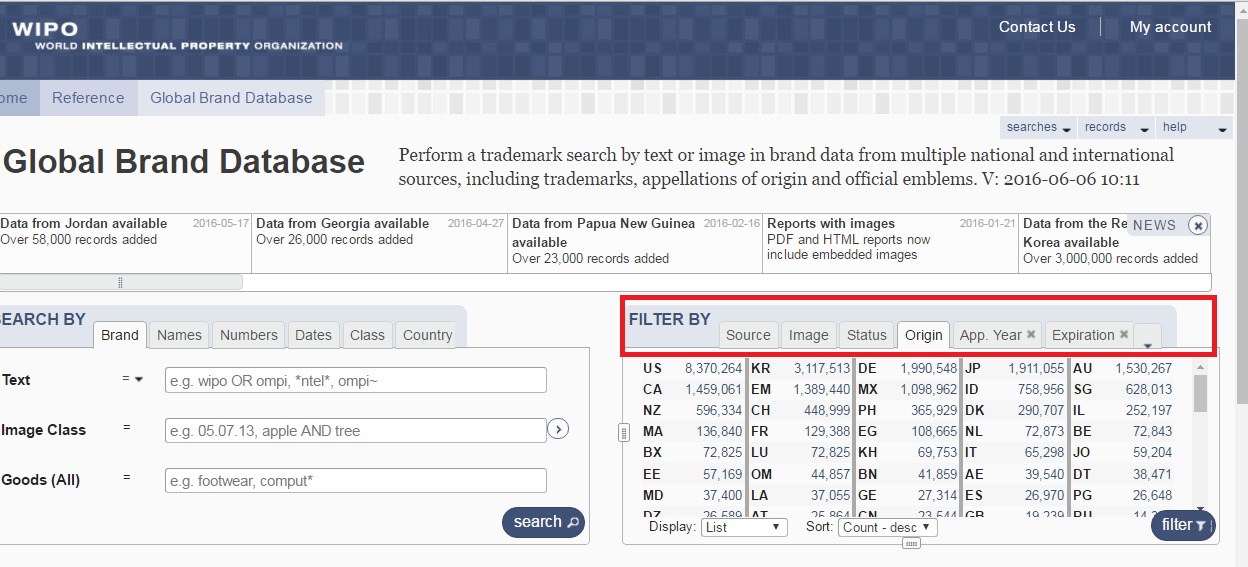The width and height of the screenshot is (1248, 567).
Task: Open the Image Class arrow helper
Action: (x=558, y=429)
